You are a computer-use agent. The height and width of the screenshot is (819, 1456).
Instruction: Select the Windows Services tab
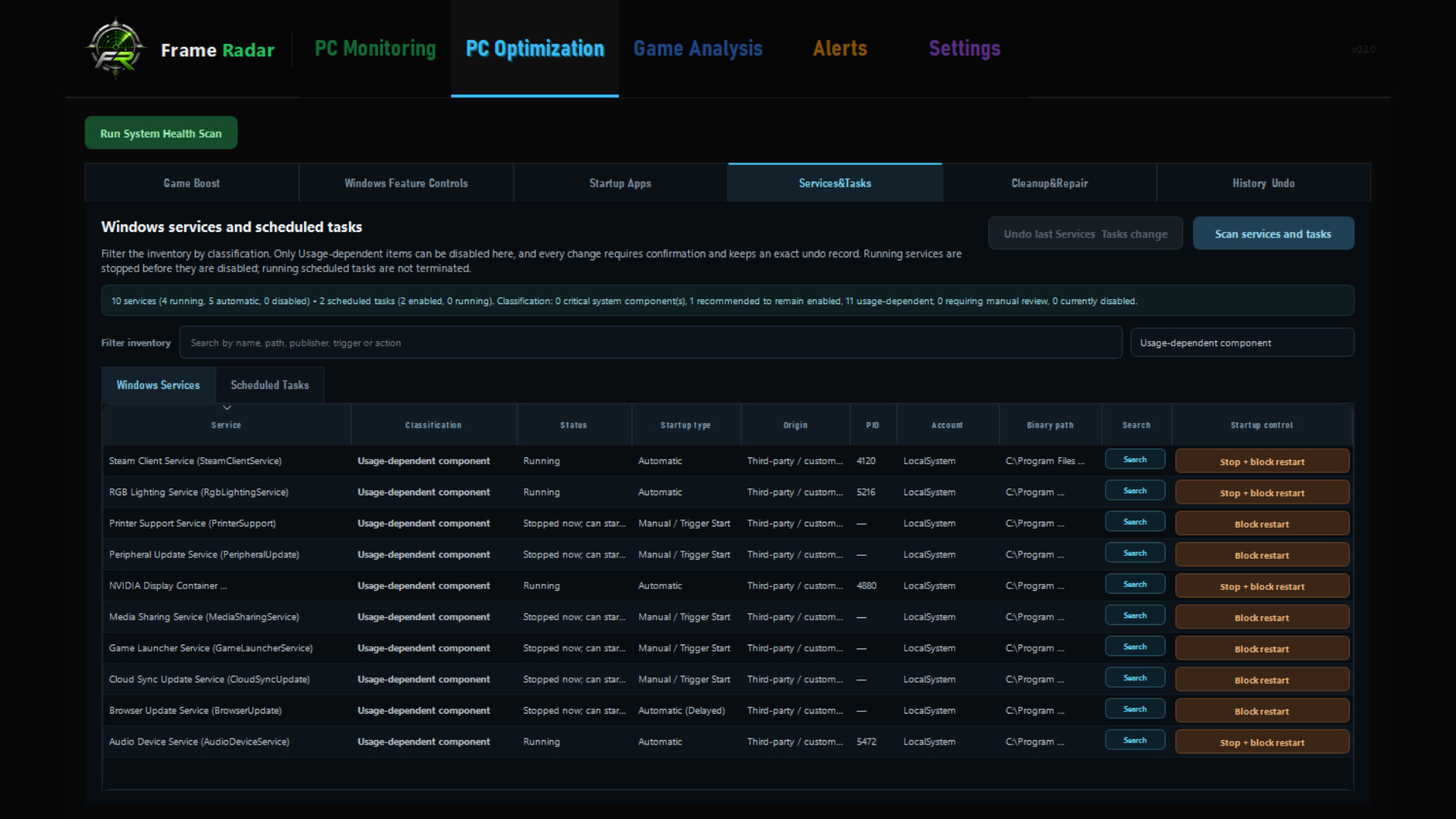158,385
